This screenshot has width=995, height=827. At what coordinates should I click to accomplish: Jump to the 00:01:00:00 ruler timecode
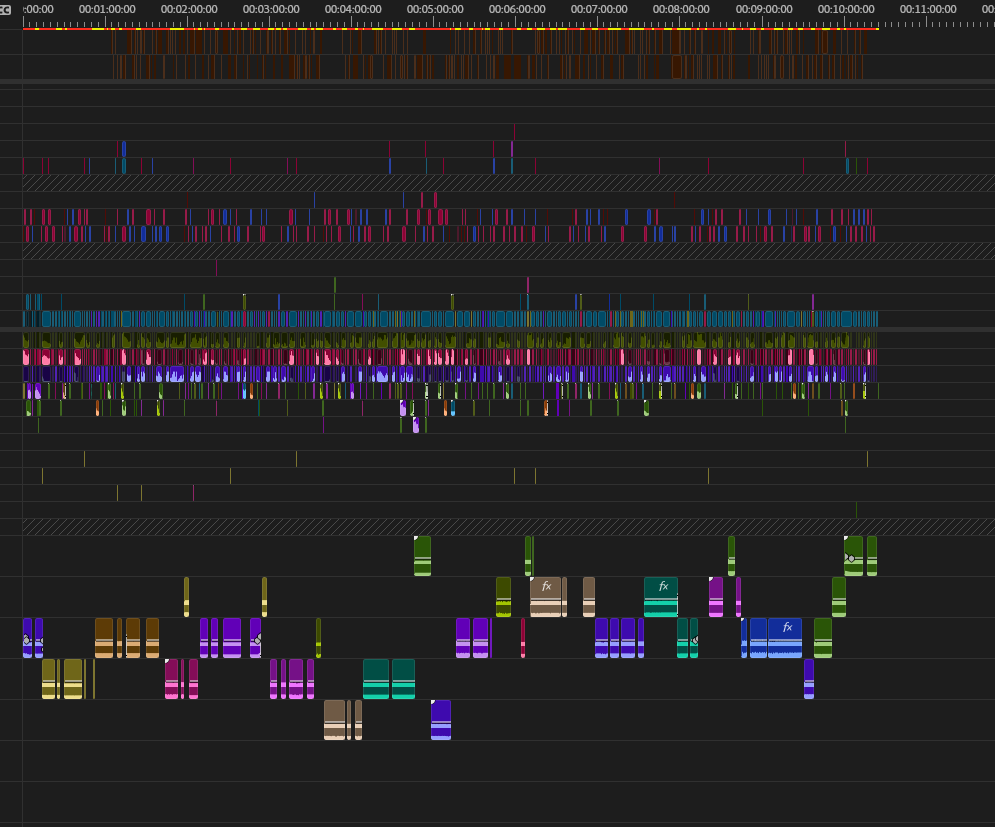coord(107,10)
